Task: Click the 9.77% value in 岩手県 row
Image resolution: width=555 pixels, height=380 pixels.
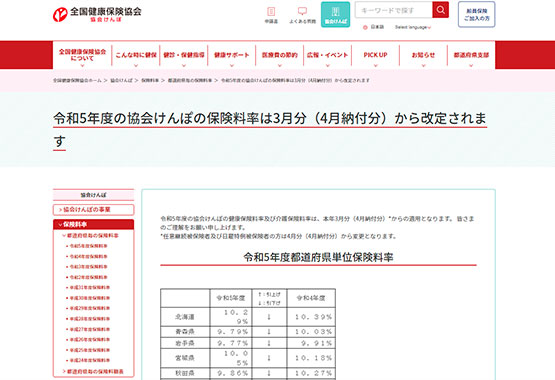Action: (233, 343)
